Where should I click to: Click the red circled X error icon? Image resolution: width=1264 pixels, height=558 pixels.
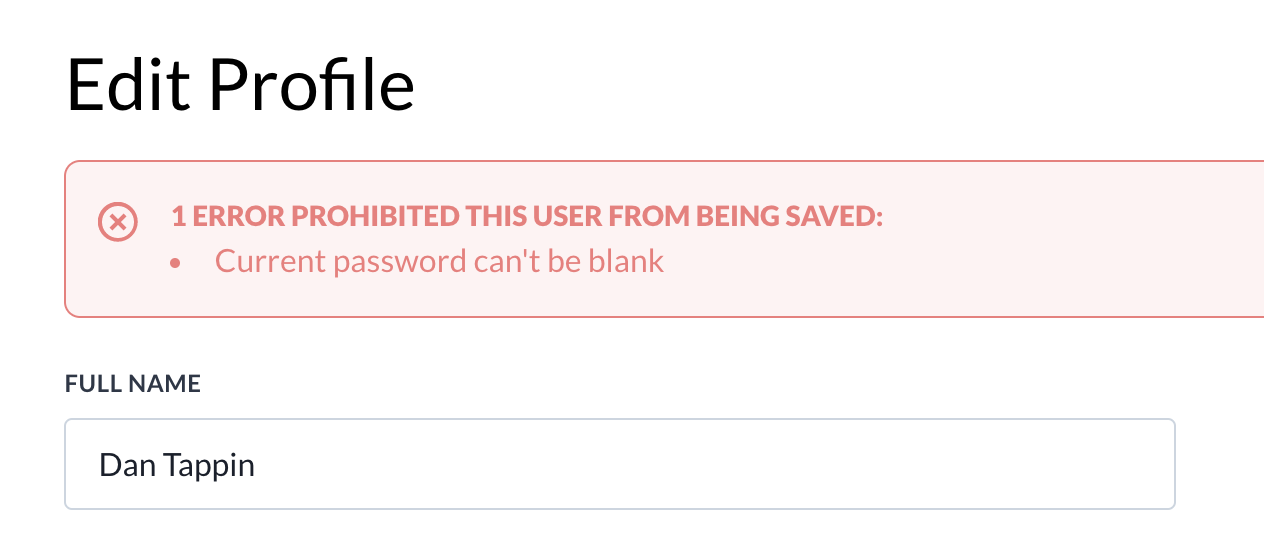117,221
